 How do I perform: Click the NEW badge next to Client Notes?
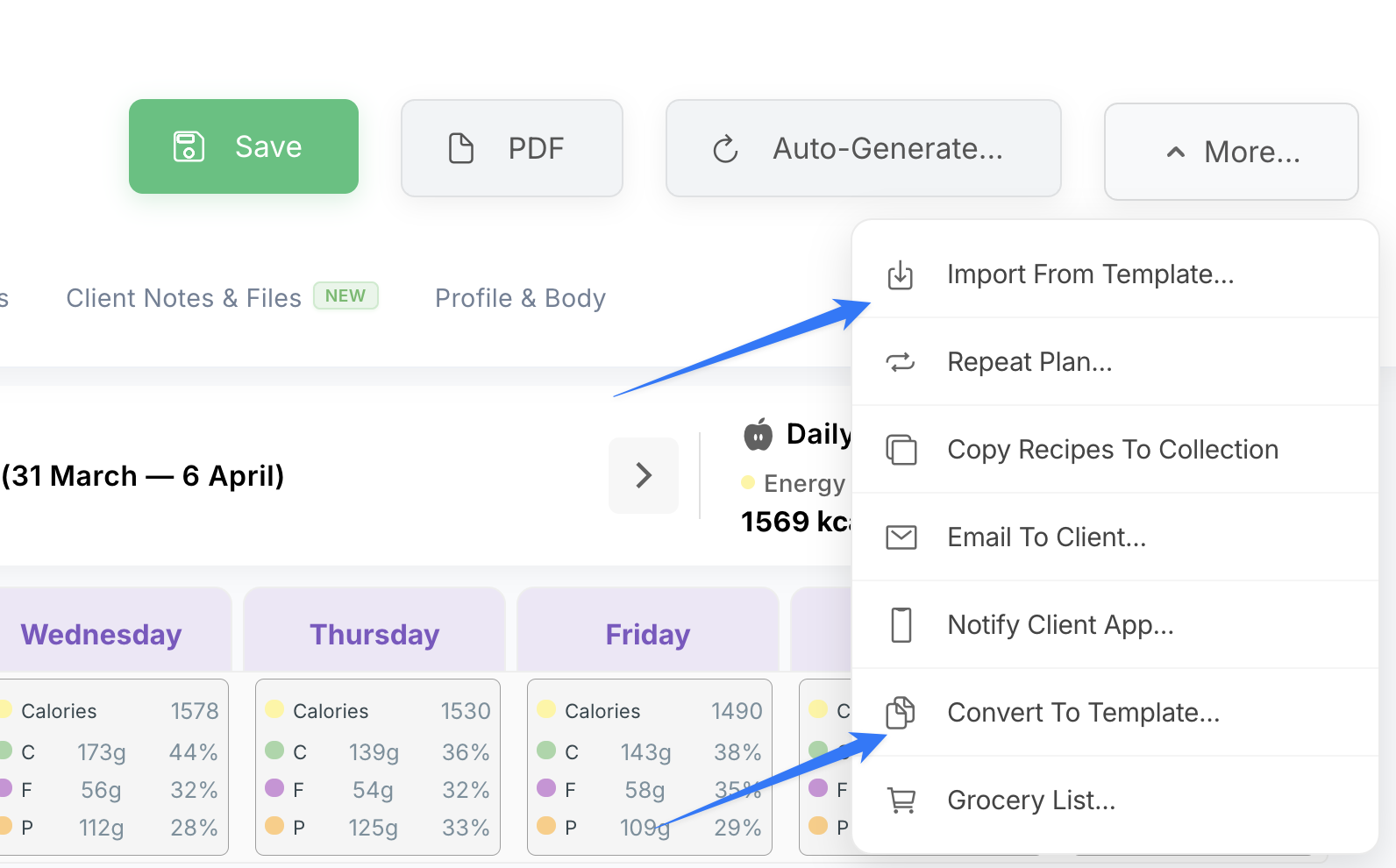tap(345, 295)
